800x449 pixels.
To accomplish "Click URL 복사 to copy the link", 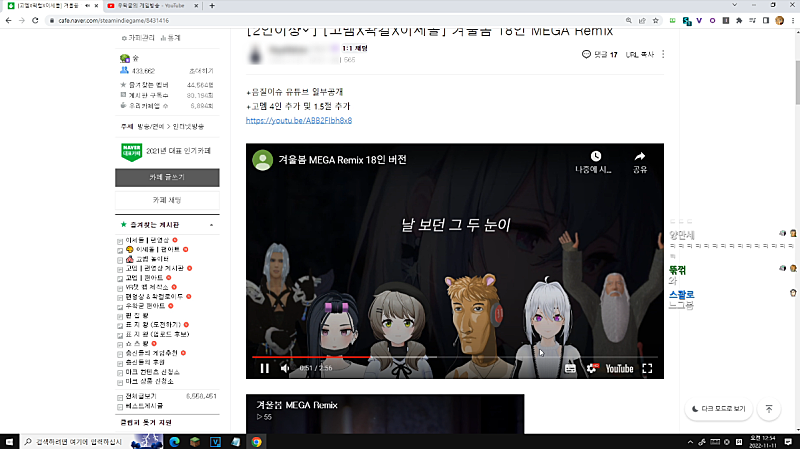I will (x=640, y=54).
